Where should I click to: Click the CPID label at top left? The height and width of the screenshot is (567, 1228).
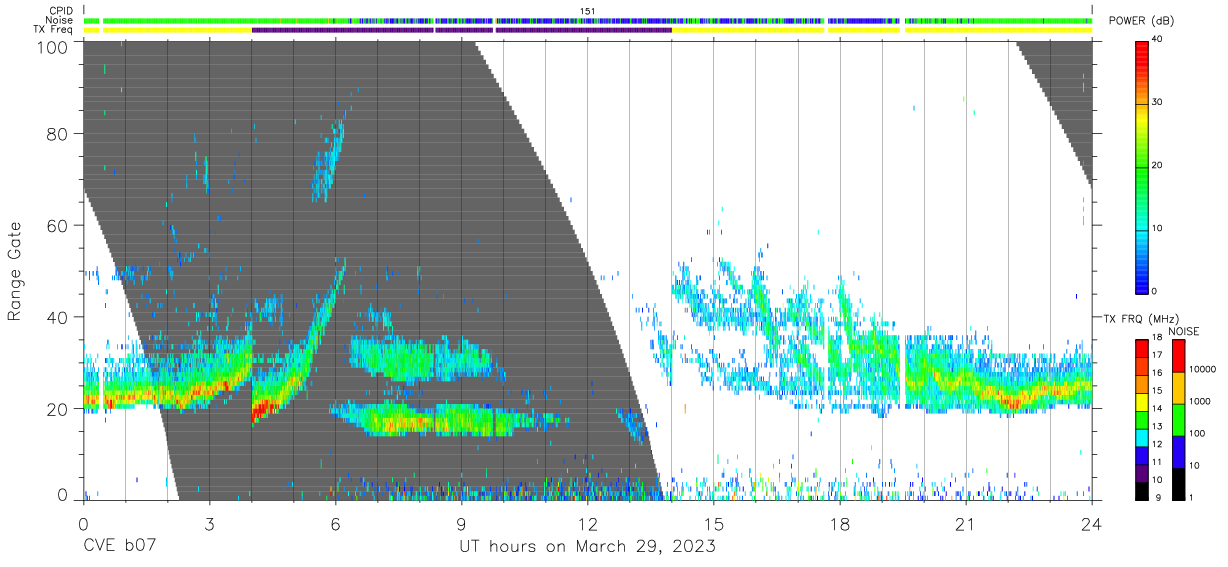click(x=61, y=11)
